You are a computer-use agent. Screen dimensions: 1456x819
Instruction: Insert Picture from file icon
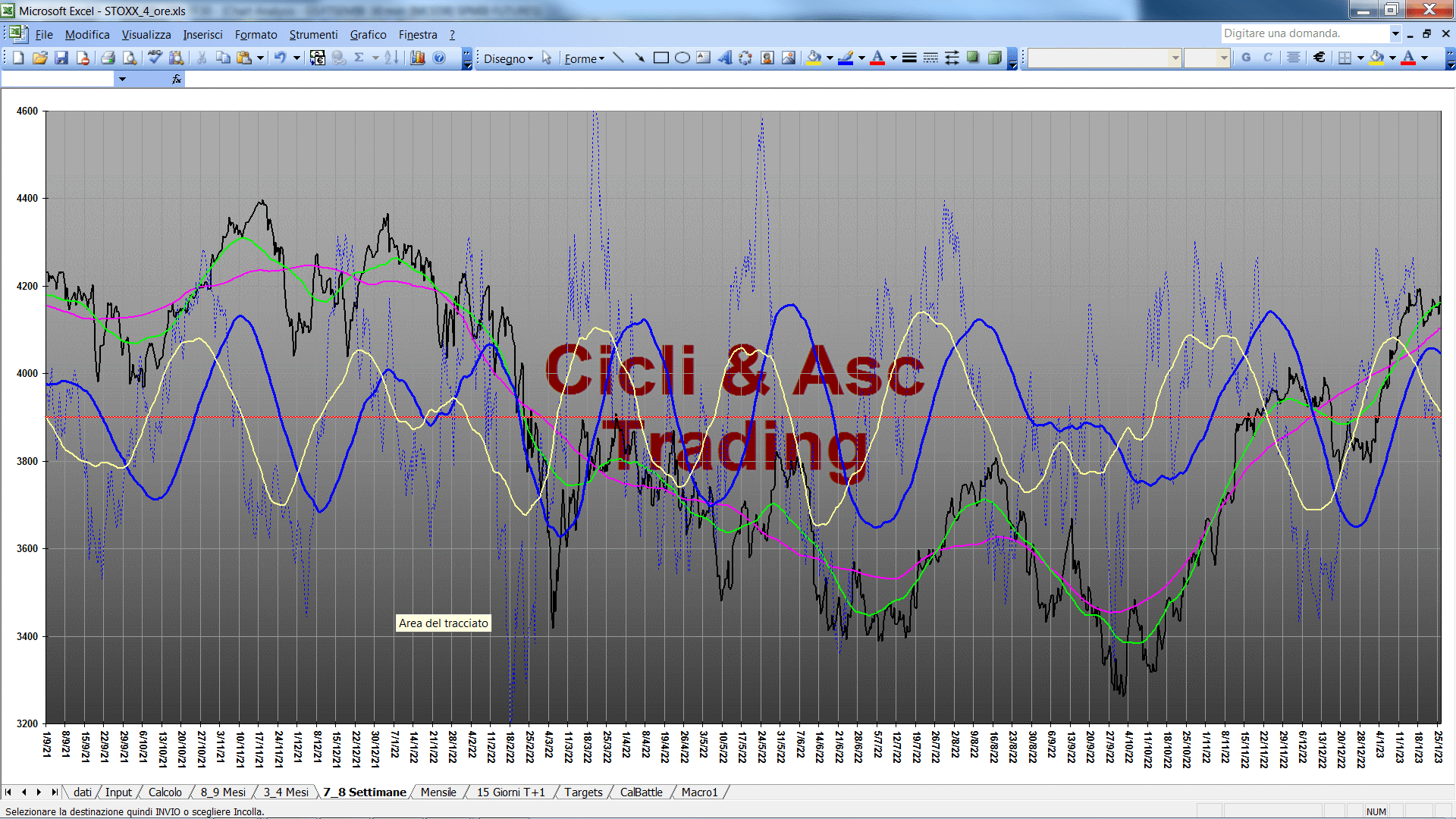click(789, 58)
